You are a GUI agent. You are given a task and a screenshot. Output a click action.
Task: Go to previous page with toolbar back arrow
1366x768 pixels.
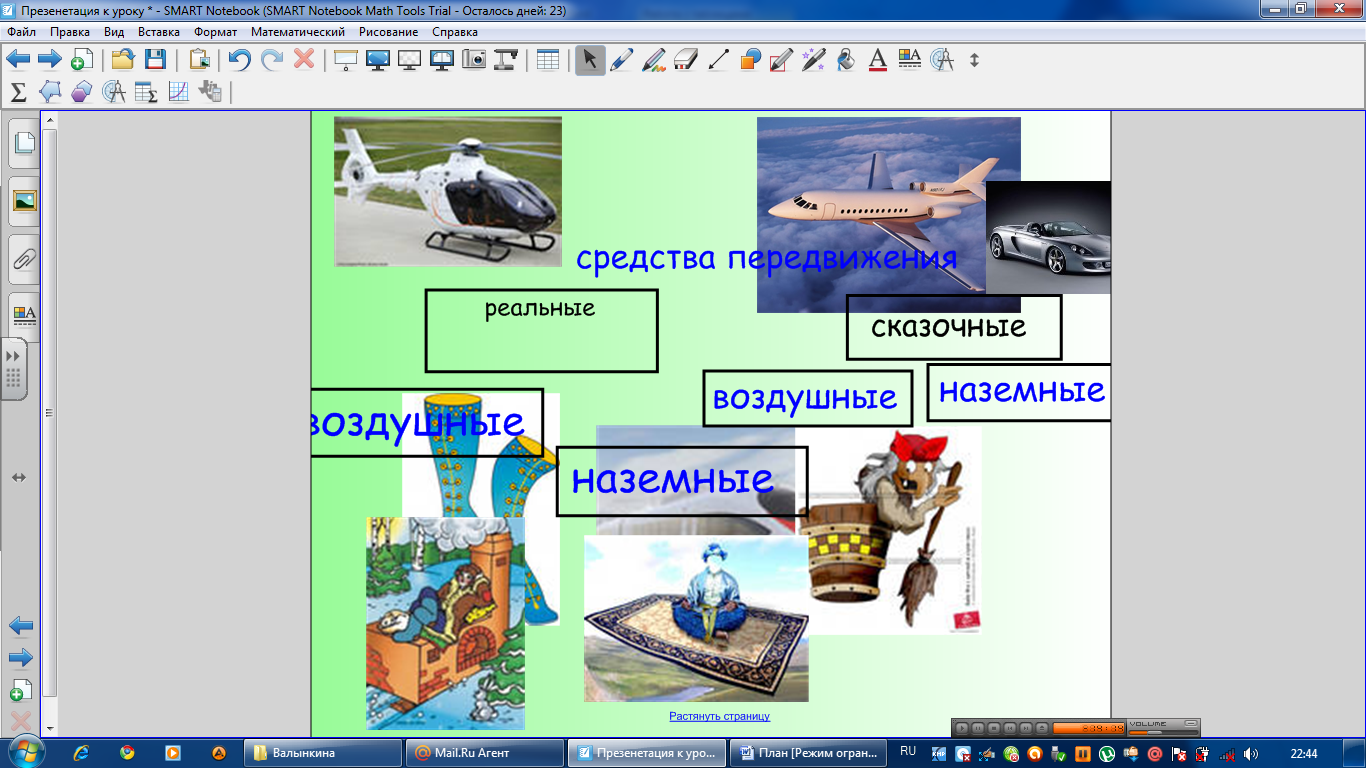click(x=18, y=60)
